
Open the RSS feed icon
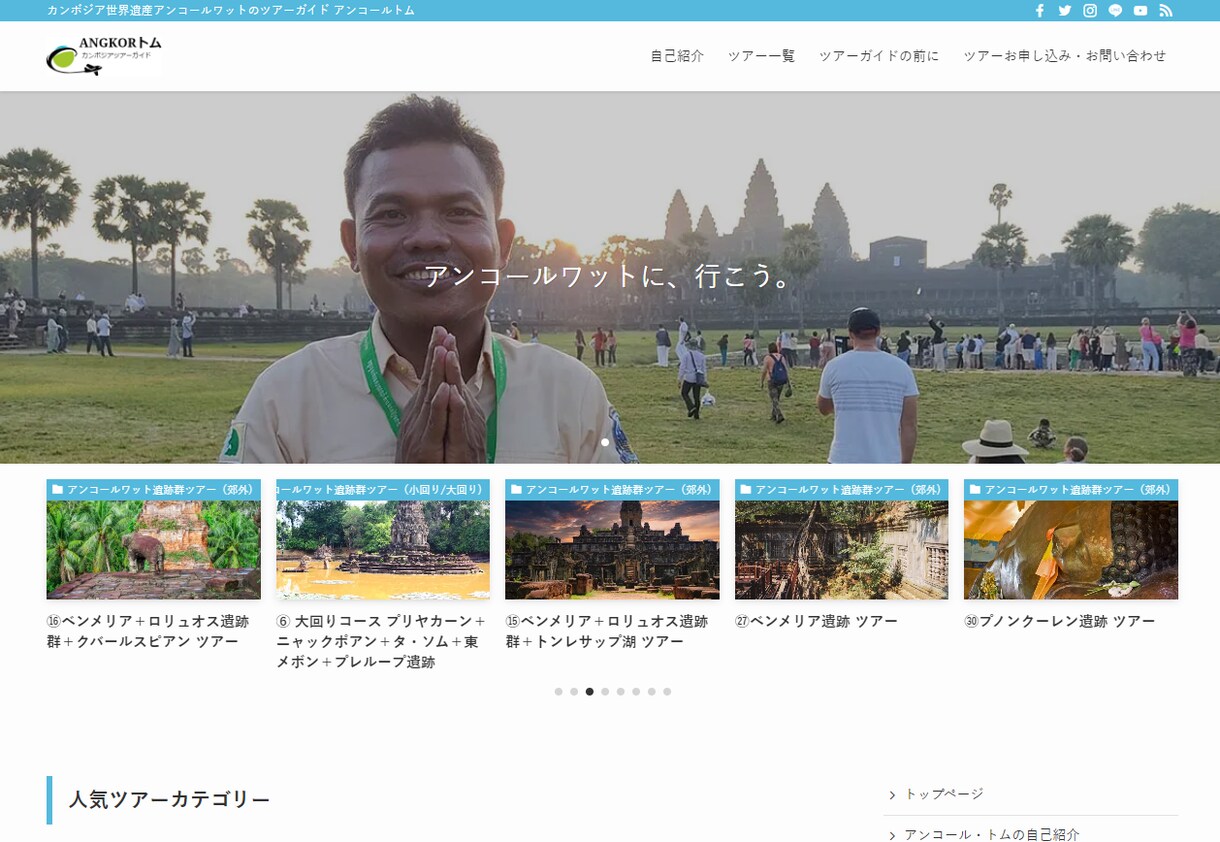1166,11
